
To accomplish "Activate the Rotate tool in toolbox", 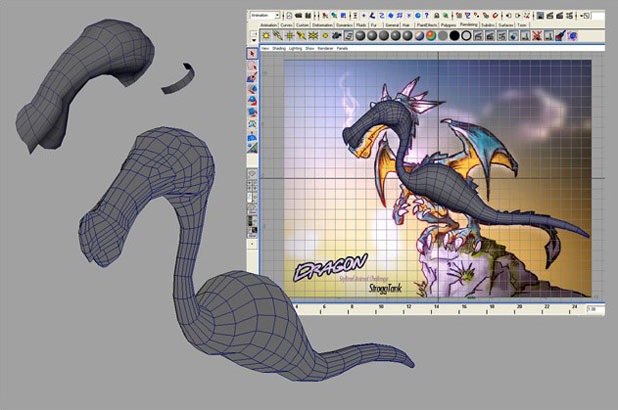I will tap(252, 101).
